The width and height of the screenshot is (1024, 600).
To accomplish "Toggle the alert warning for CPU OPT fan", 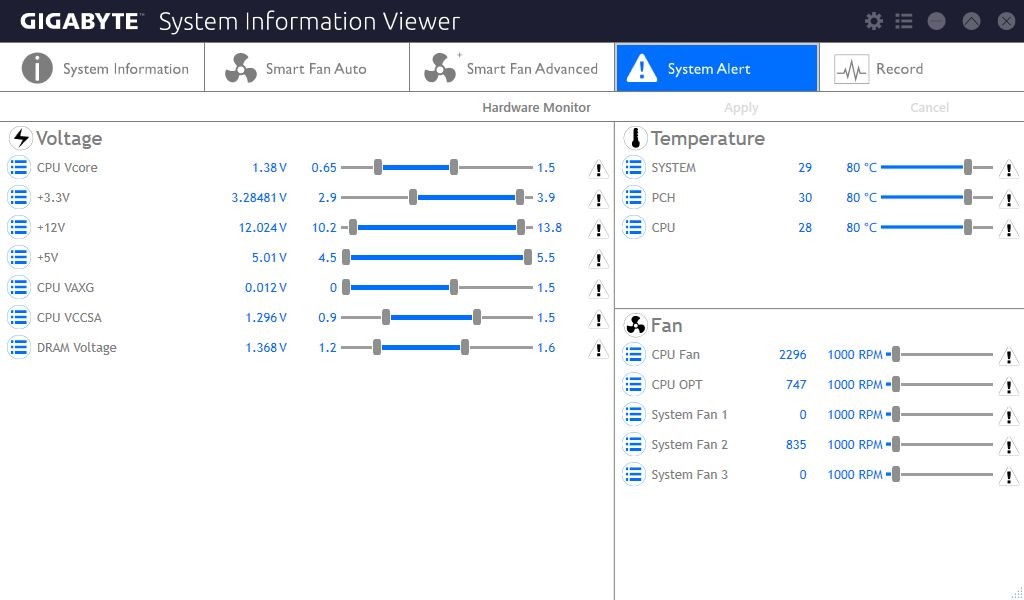I will point(1009,387).
